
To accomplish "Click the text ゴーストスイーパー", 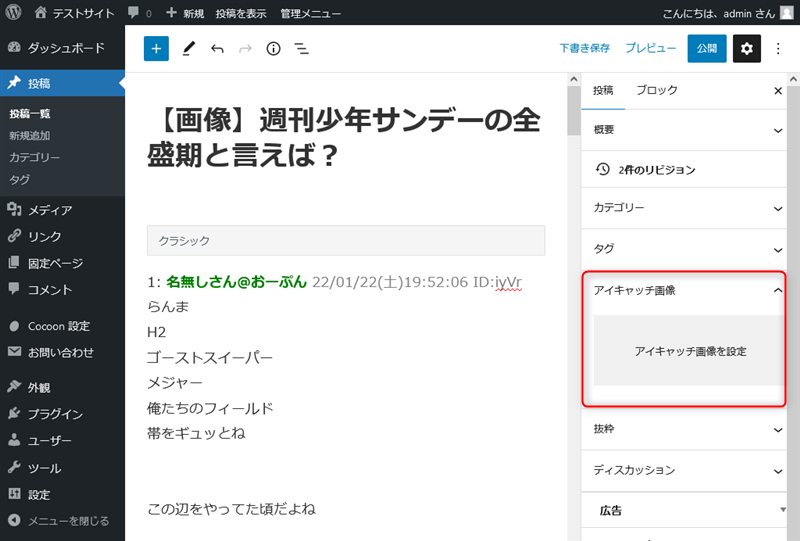I will pyautogui.click(x=210, y=357).
